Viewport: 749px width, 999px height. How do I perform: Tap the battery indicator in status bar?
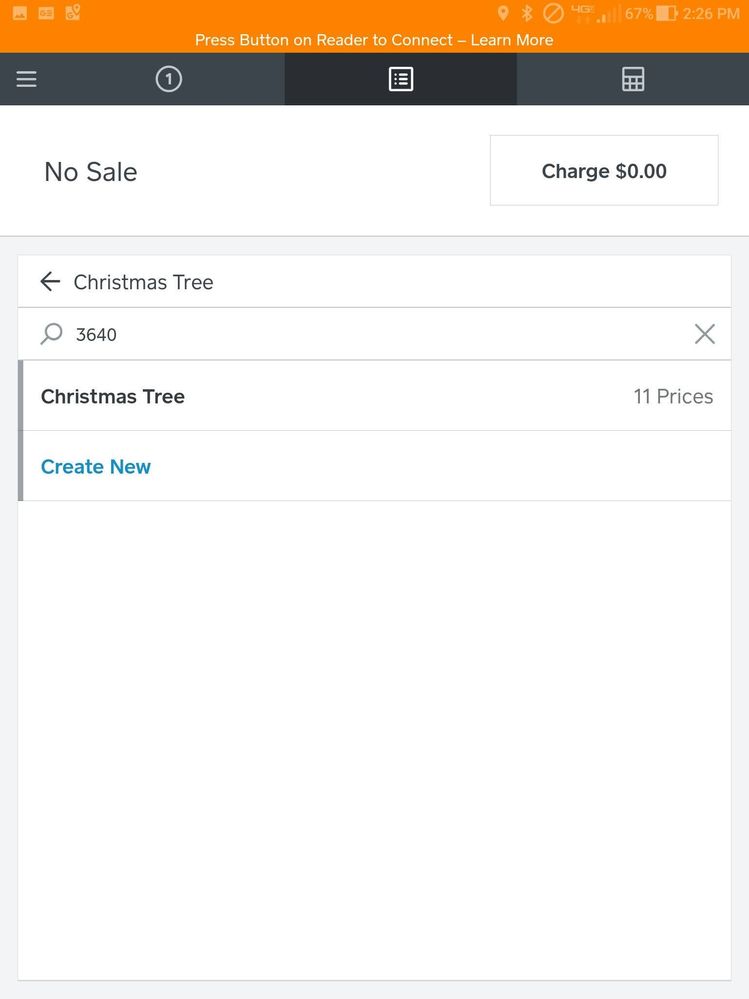point(667,13)
